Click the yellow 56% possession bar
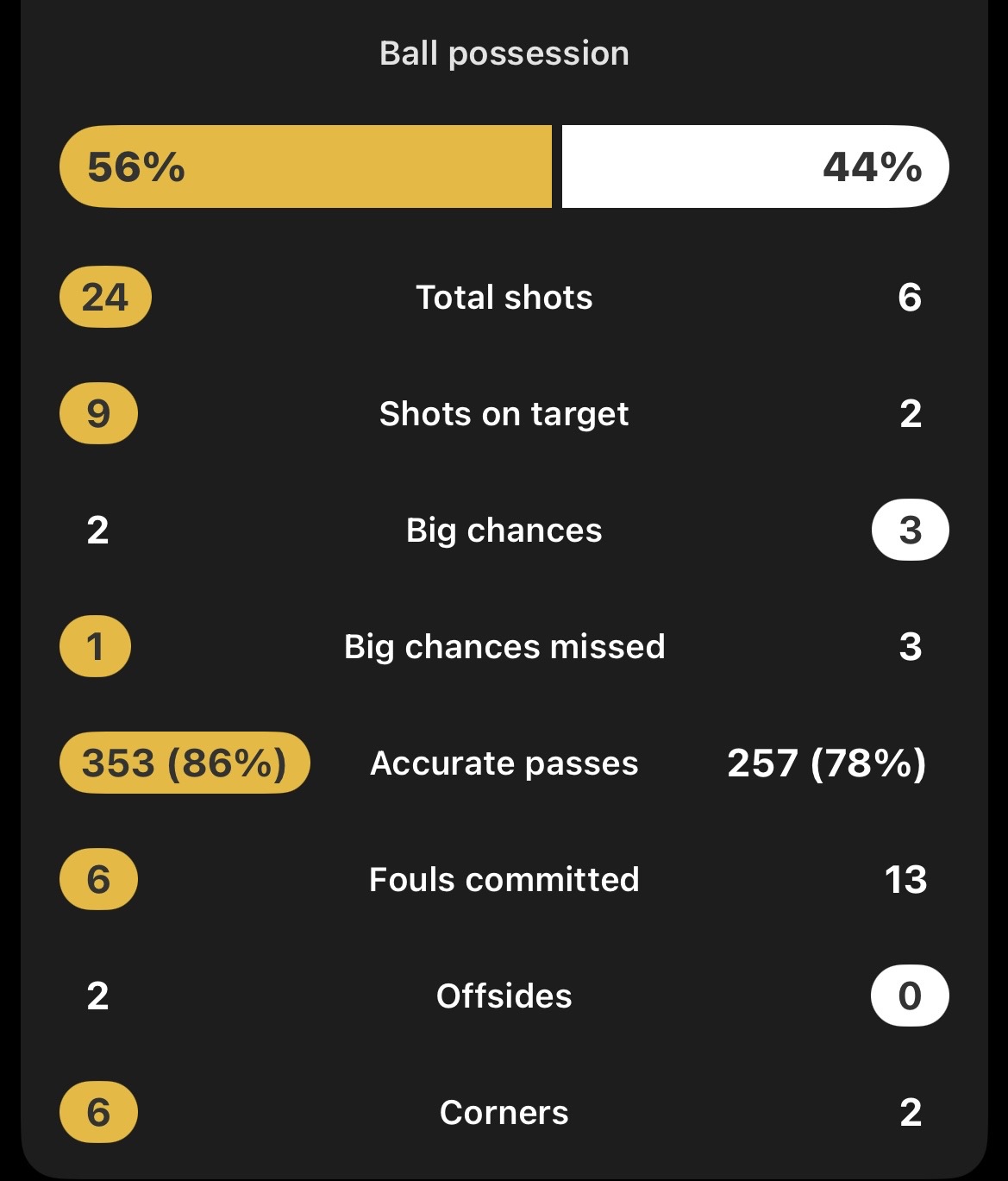Screen dimensions: 1008x1181 coord(305,166)
